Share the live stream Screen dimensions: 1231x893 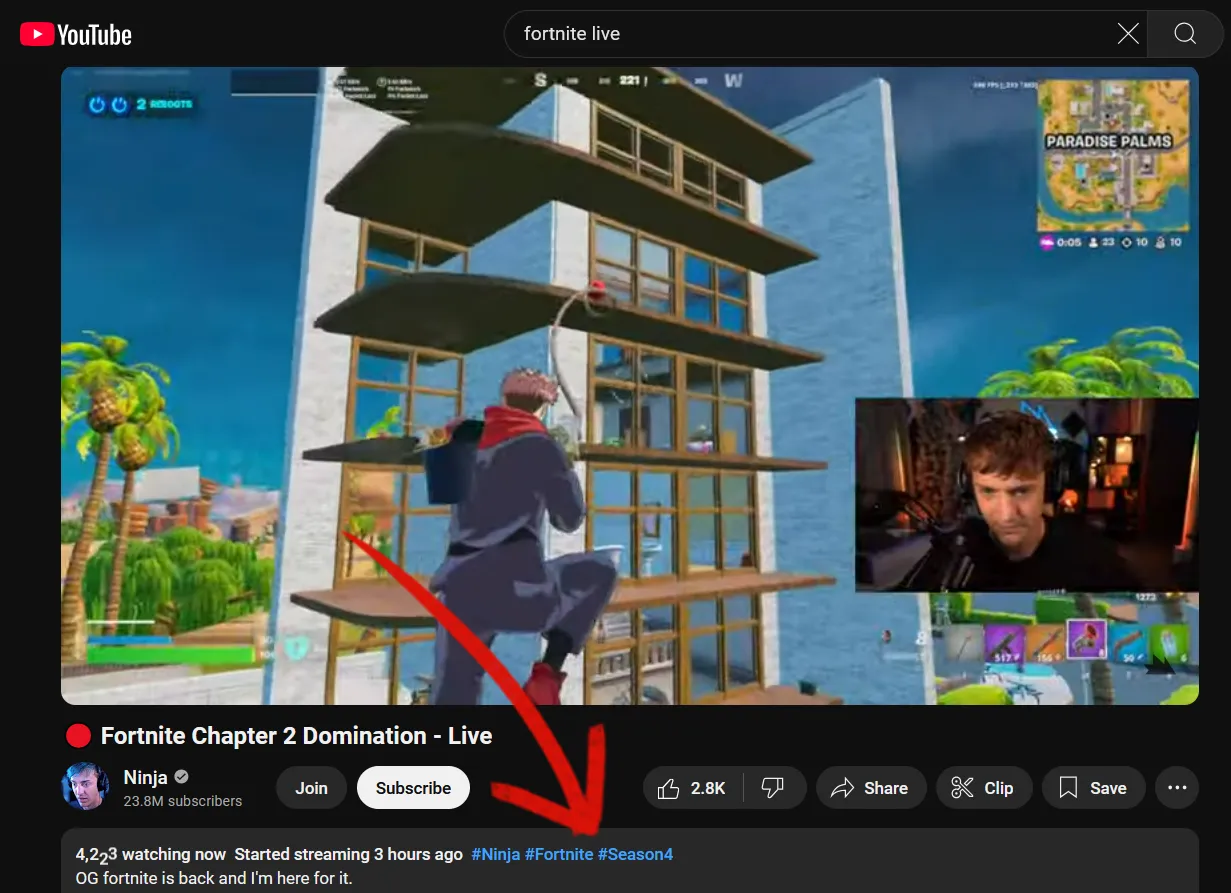coord(870,788)
